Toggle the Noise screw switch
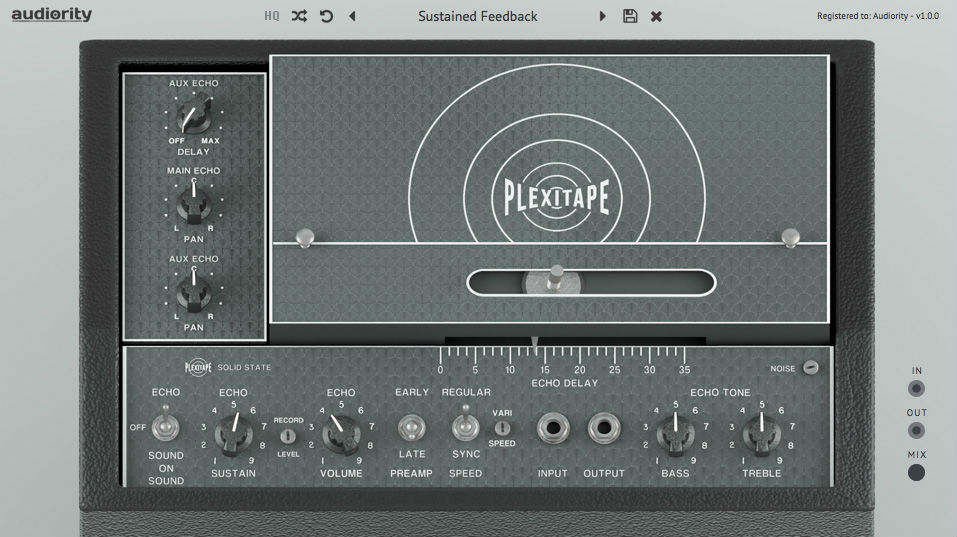The width and height of the screenshot is (957, 537). click(x=811, y=367)
